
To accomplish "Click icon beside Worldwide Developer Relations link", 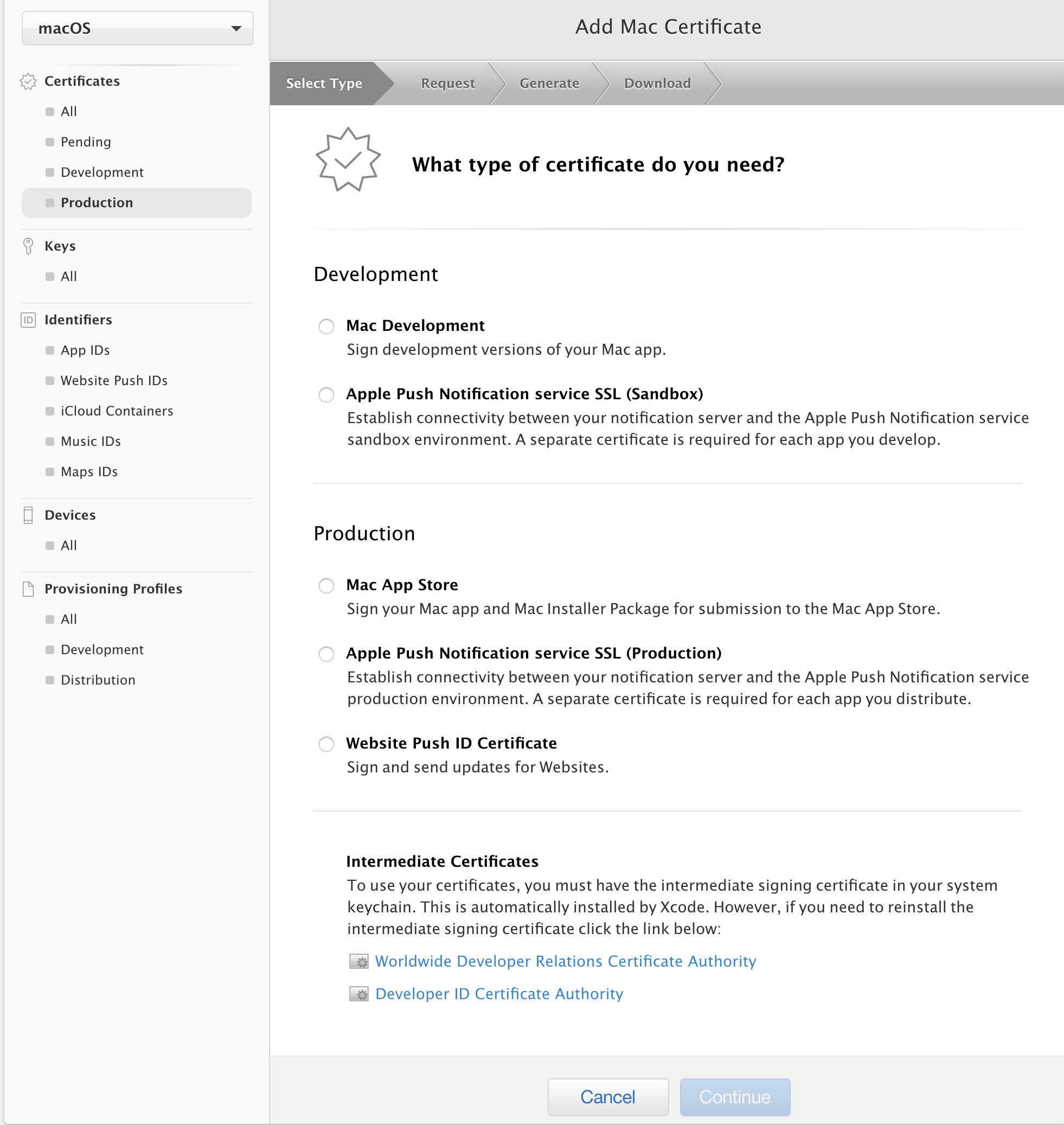I will (358, 962).
